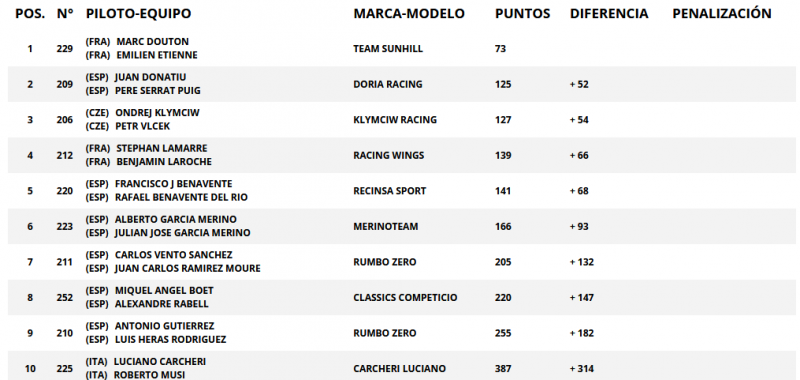Select CARLOS VENTO SANCHEZ driver
This screenshot has height=380, width=800.
(173, 255)
